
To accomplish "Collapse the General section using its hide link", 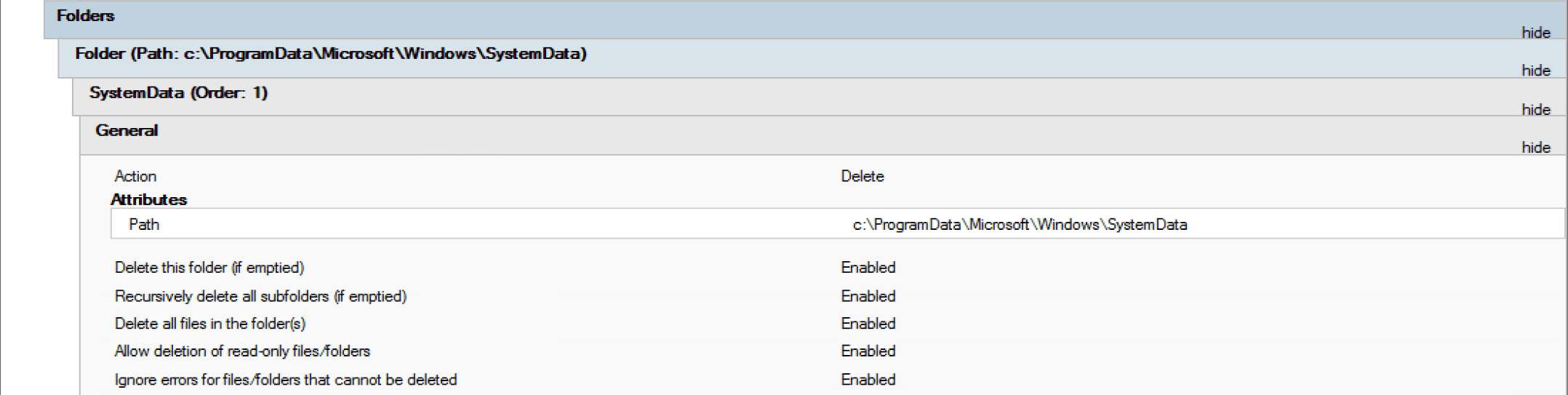I will click(x=1535, y=148).
